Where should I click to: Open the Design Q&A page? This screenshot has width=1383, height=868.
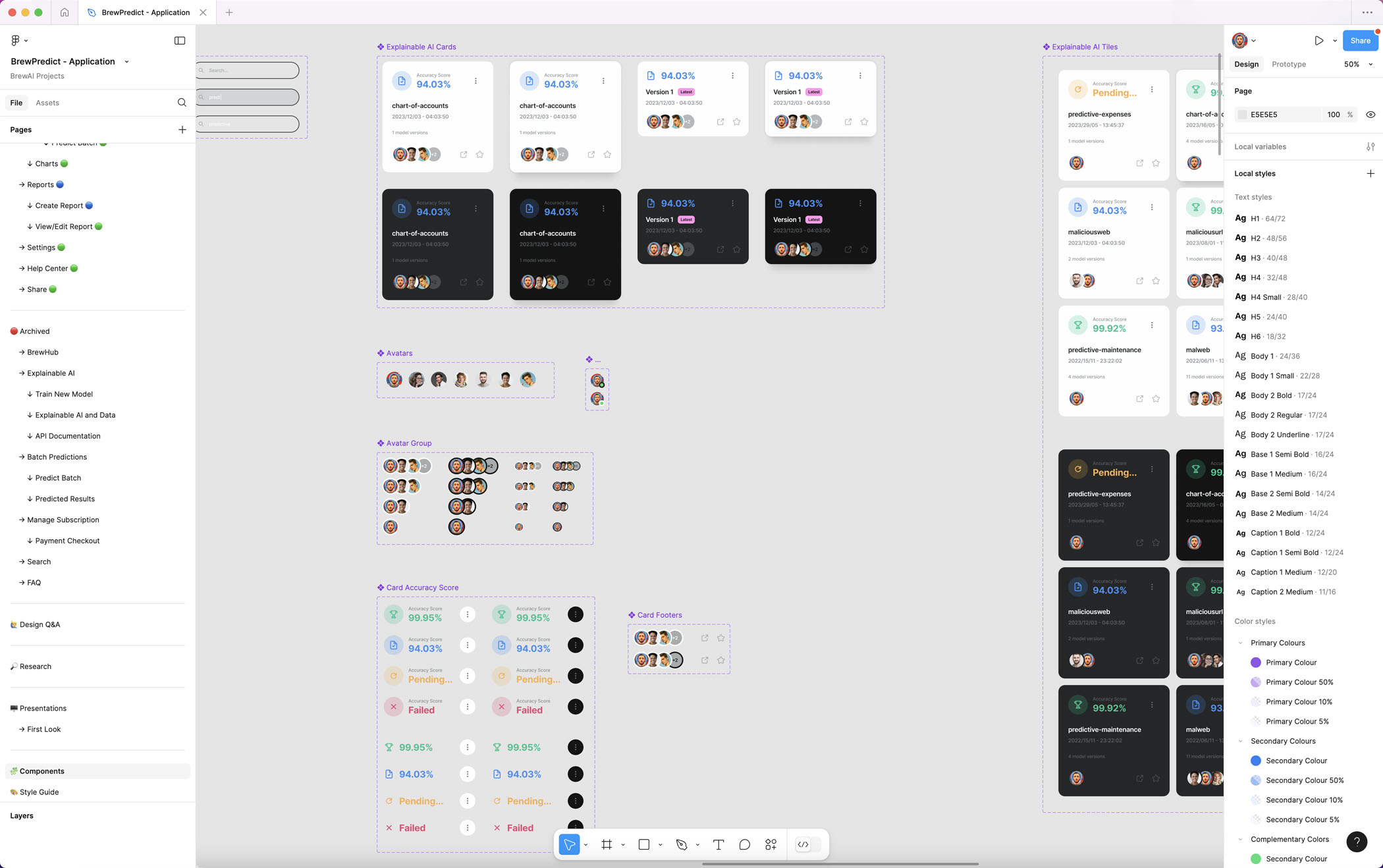pos(98,625)
